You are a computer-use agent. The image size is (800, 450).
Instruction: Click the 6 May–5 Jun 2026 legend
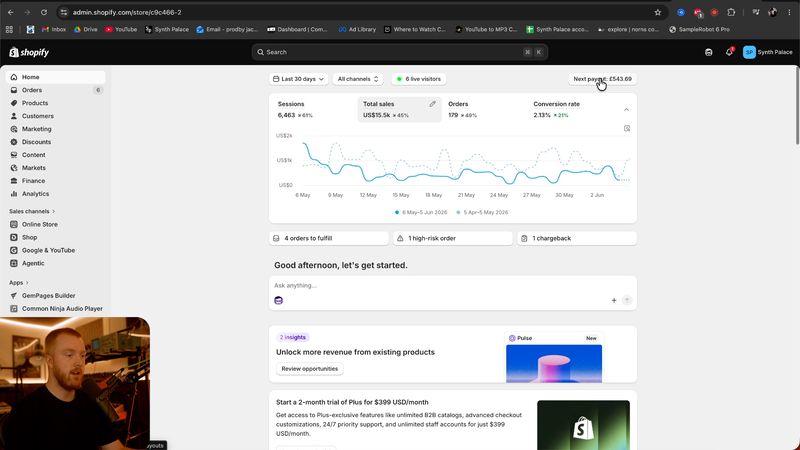click(421, 212)
